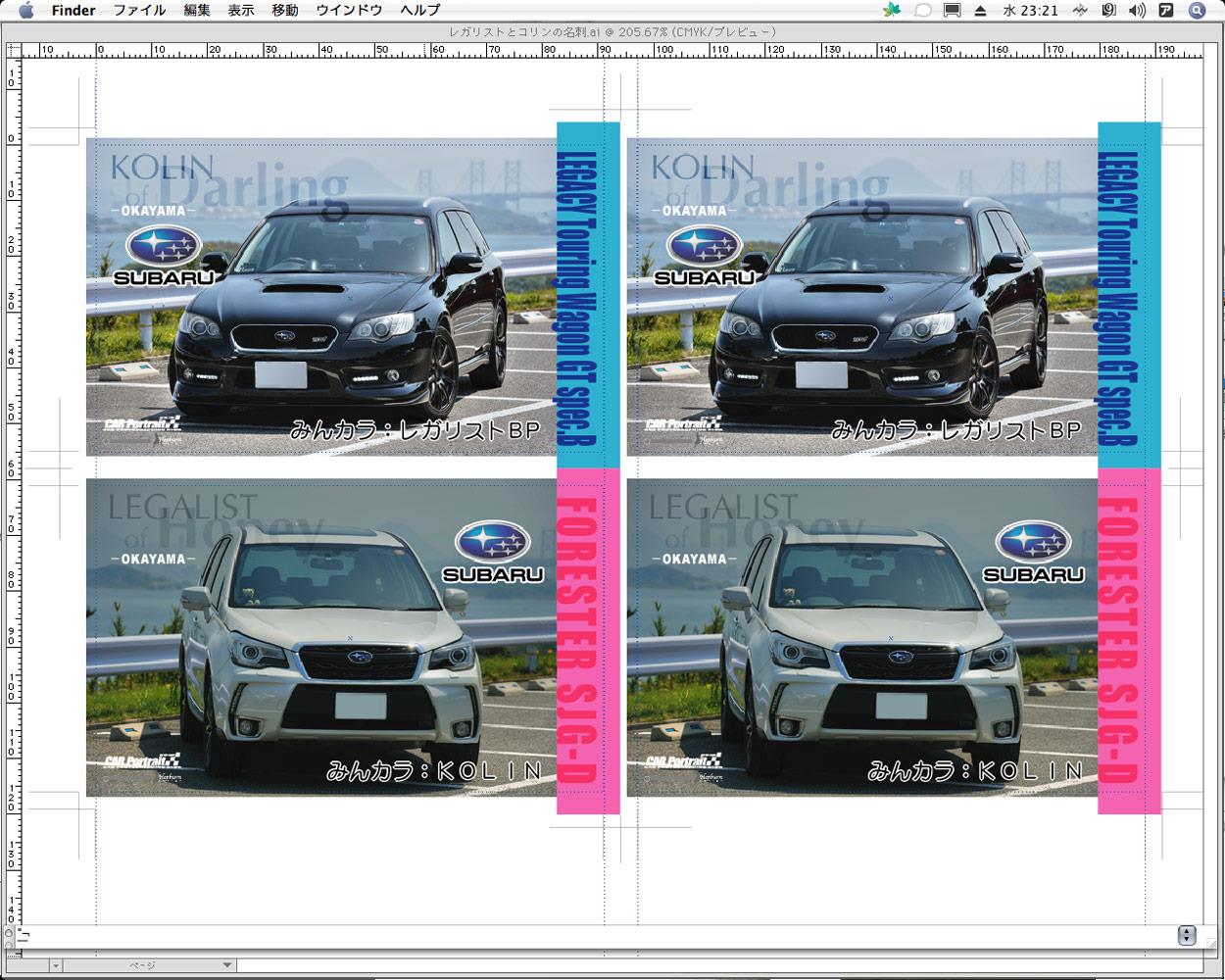This screenshot has width=1225, height=980.
Task: Click text みんカラ:レガリストBP on top-left card
Action: click(x=416, y=430)
